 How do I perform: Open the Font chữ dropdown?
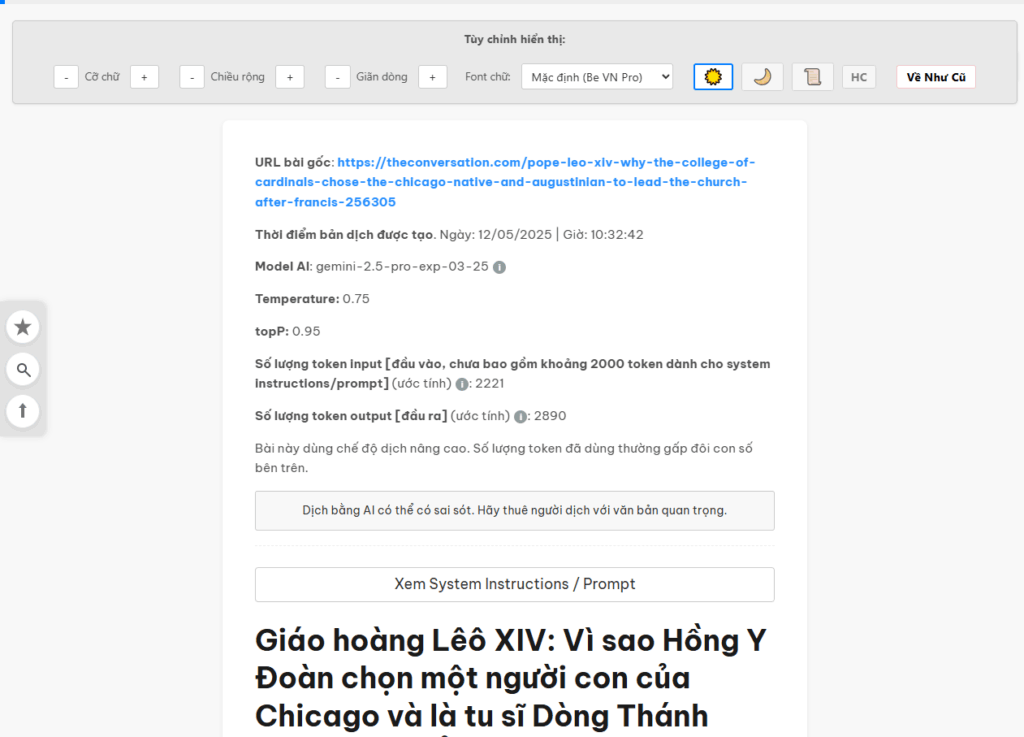597,77
